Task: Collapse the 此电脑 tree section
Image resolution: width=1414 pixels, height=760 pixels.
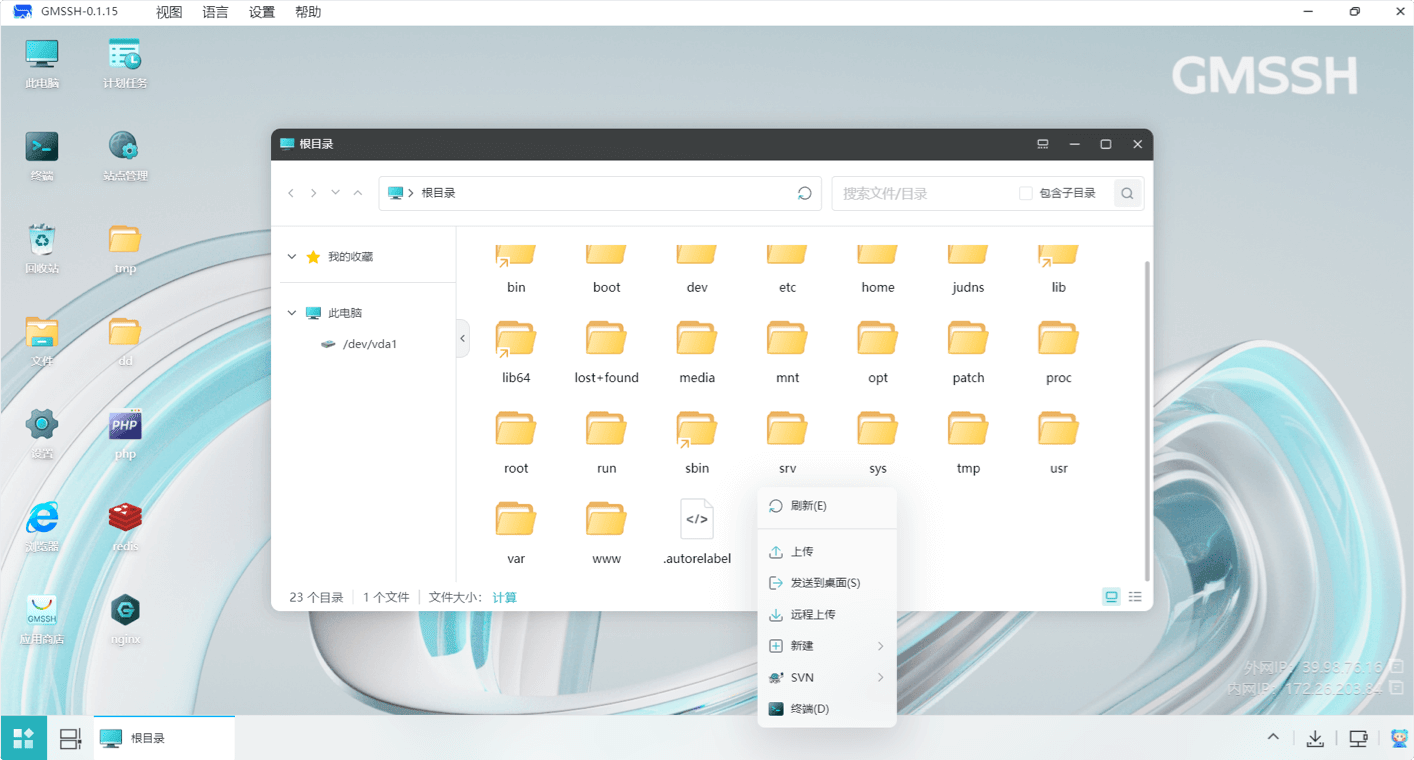Action: coord(292,313)
